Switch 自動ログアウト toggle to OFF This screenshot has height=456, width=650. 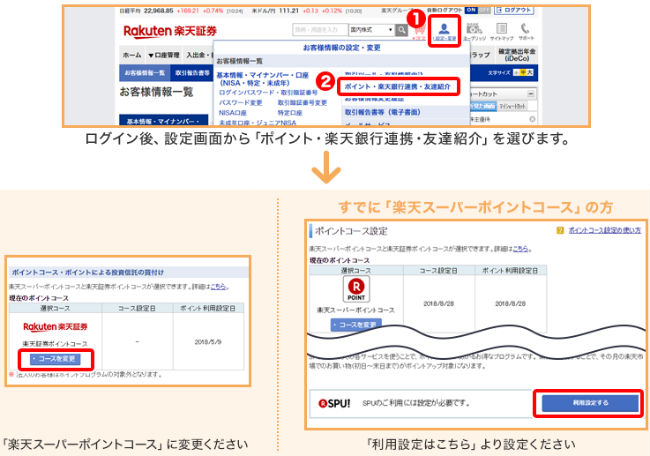484,10
